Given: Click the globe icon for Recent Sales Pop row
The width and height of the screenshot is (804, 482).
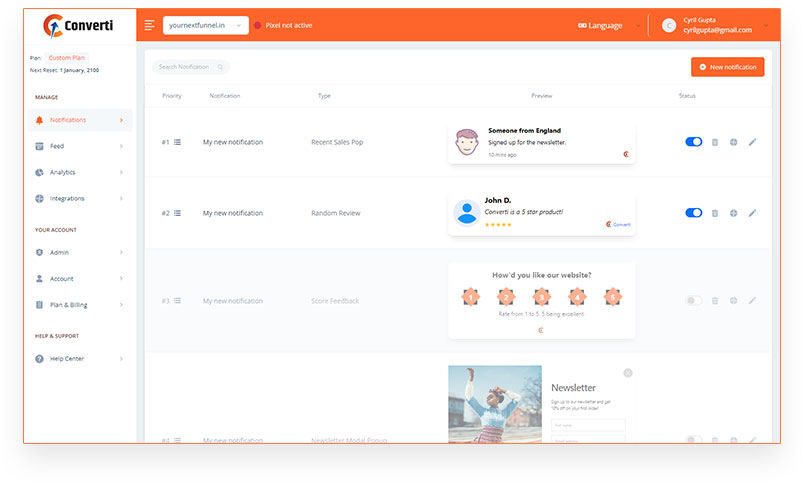Looking at the screenshot, I should 734,142.
